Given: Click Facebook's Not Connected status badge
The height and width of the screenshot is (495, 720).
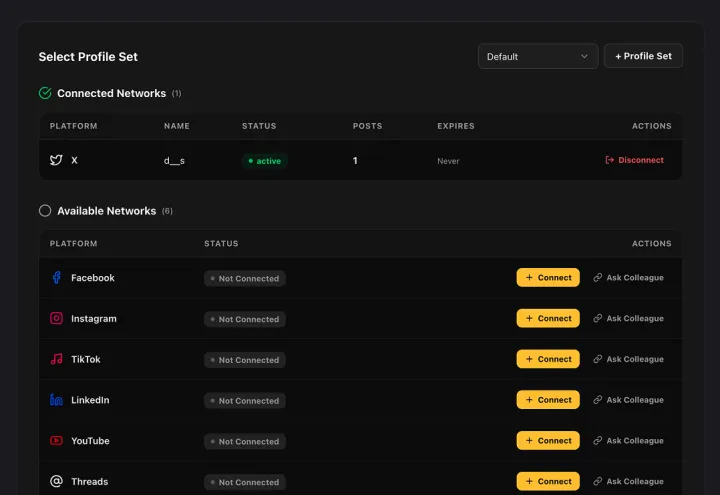Looking at the screenshot, I should (245, 278).
